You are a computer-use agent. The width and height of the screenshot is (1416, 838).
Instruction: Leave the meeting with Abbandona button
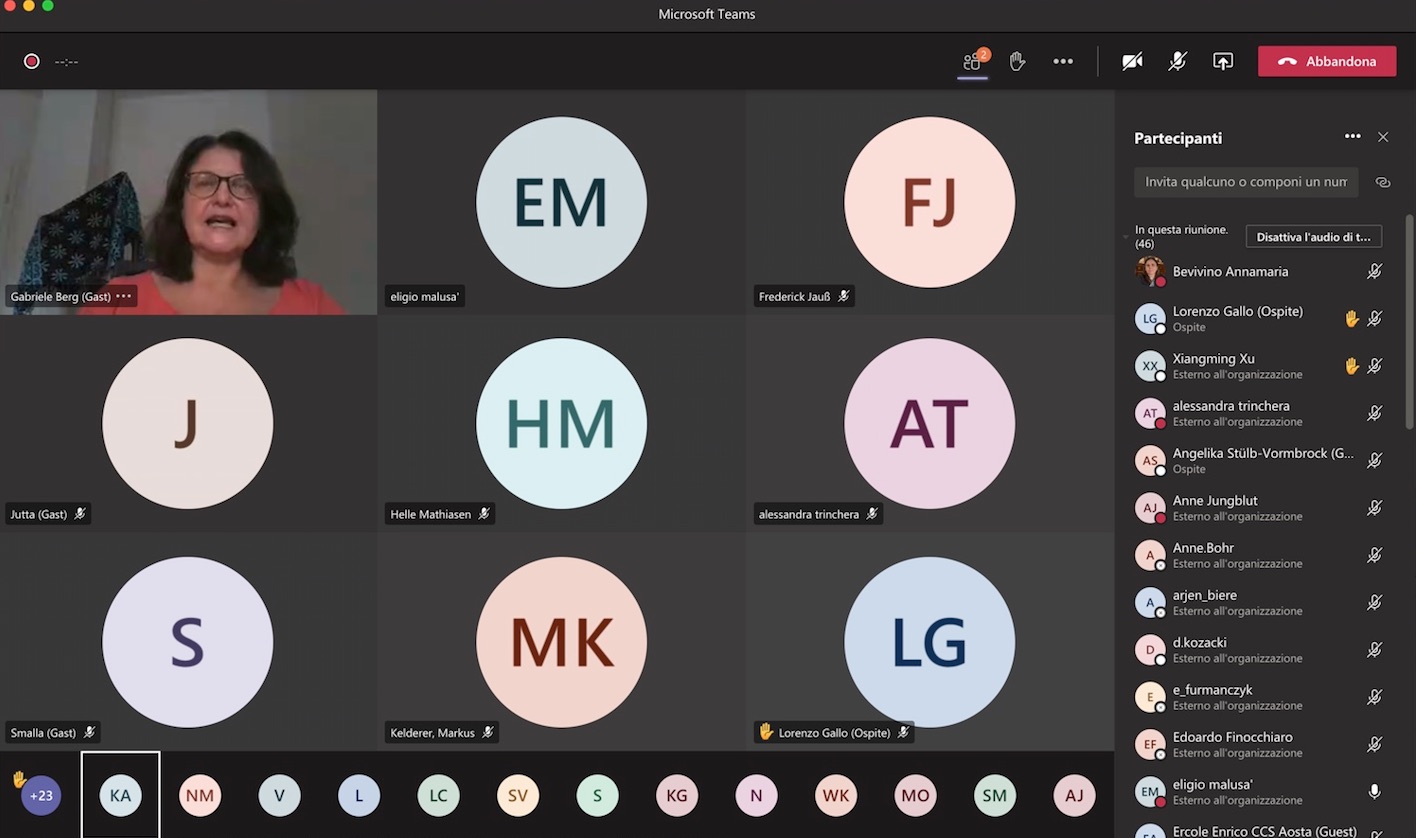[x=1327, y=61]
